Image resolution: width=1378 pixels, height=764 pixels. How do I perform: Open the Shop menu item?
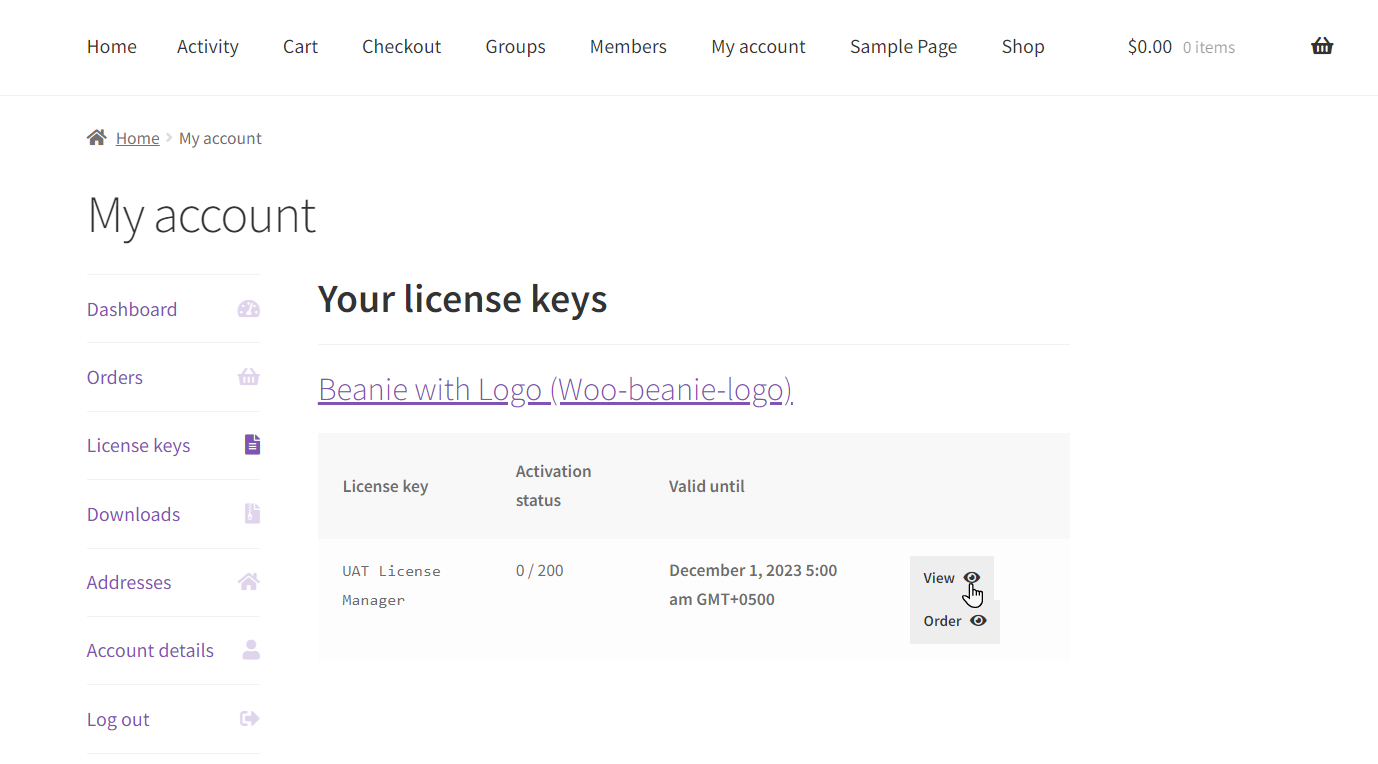(x=1022, y=47)
